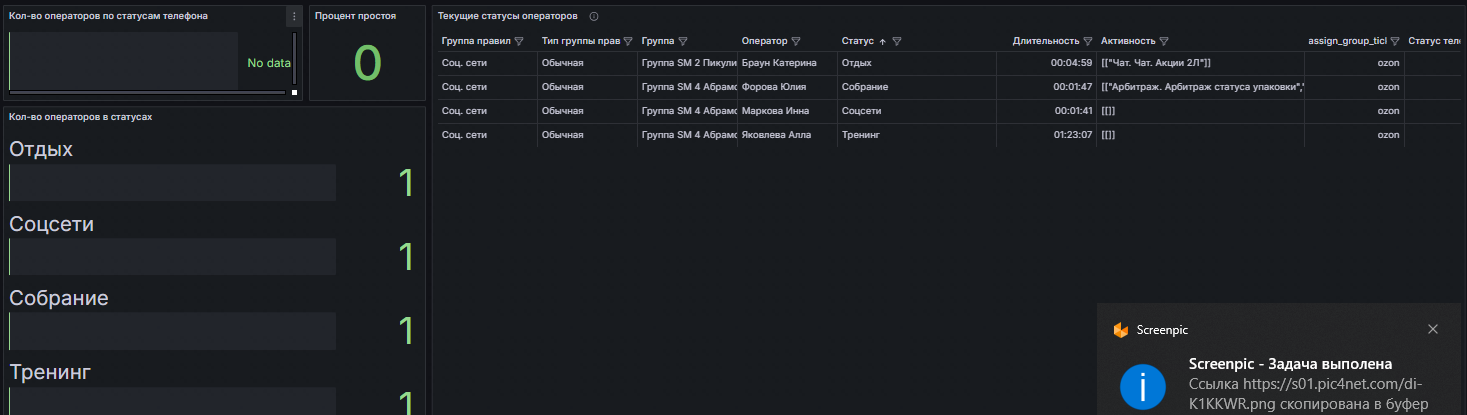The height and width of the screenshot is (415, 1467).
Task: Open filter for assign_group_ticket column
Action: pyautogui.click(x=1394, y=42)
